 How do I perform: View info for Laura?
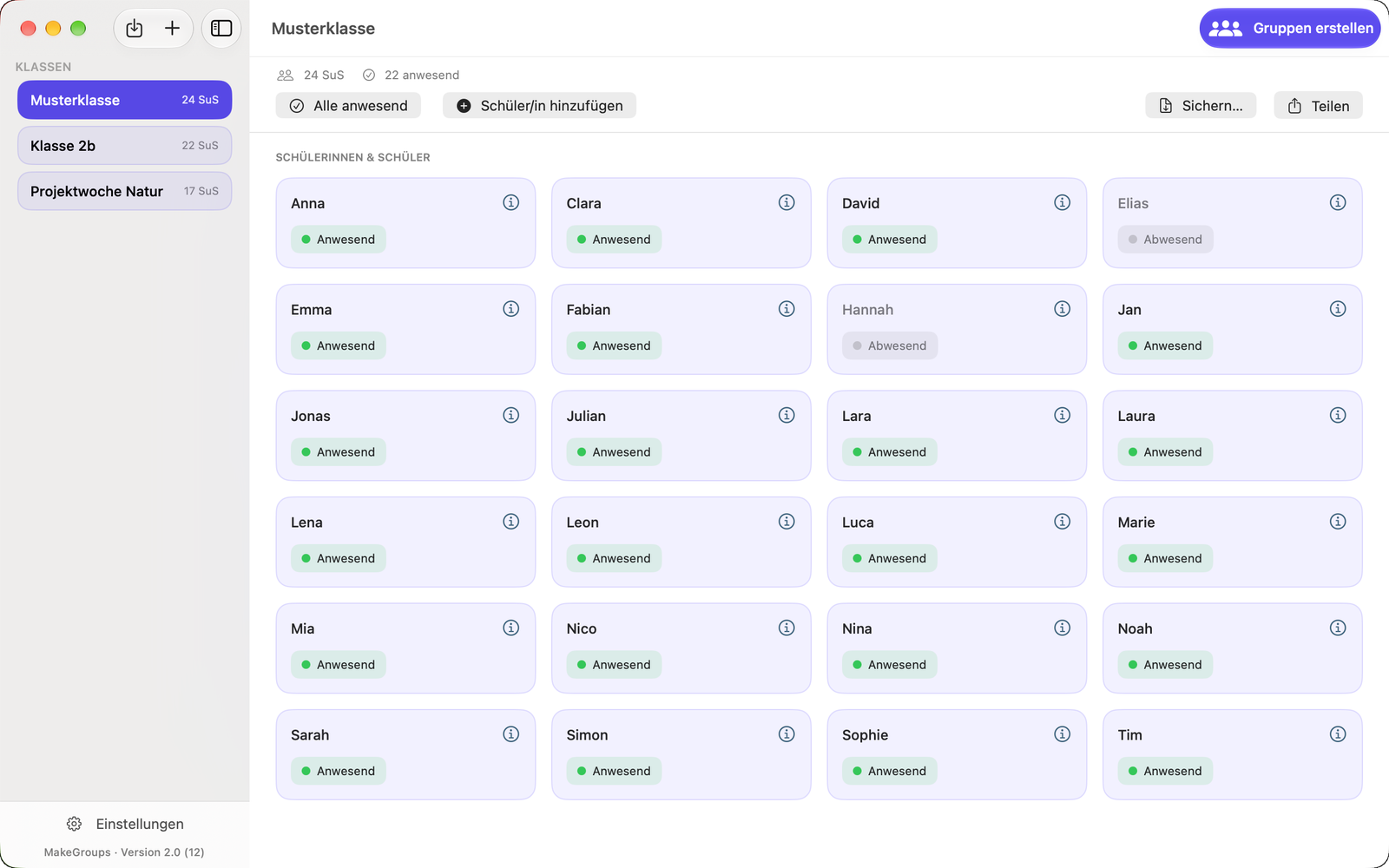[1338, 415]
